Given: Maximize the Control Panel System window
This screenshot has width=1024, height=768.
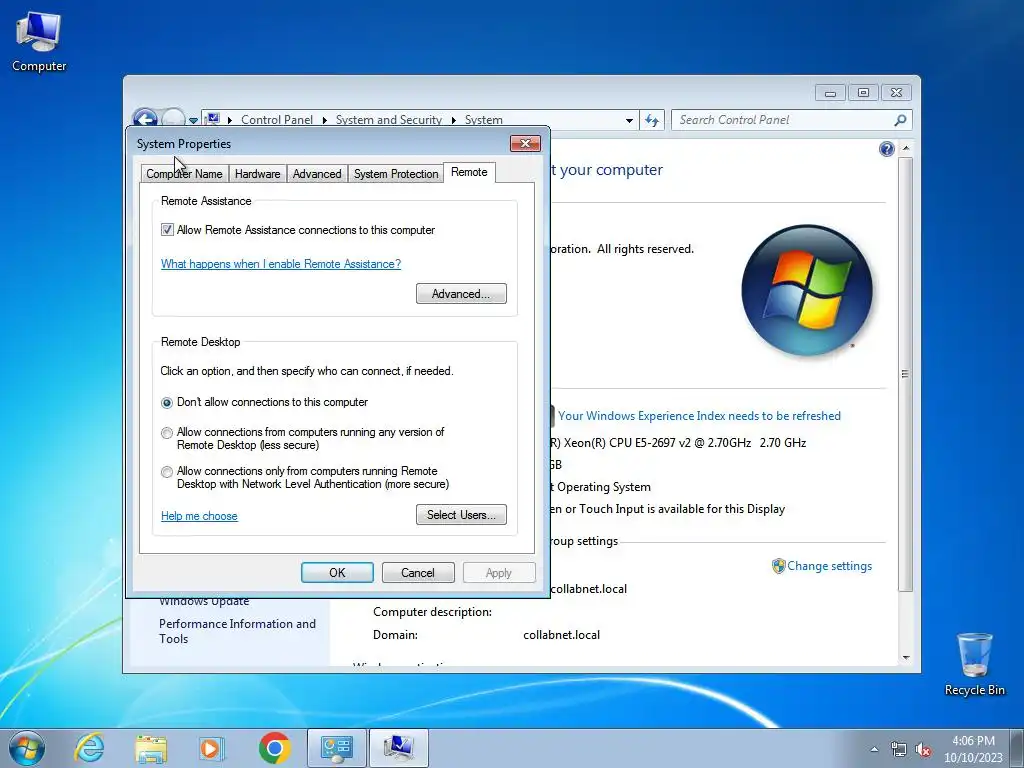Looking at the screenshot, I should (863, 93).
